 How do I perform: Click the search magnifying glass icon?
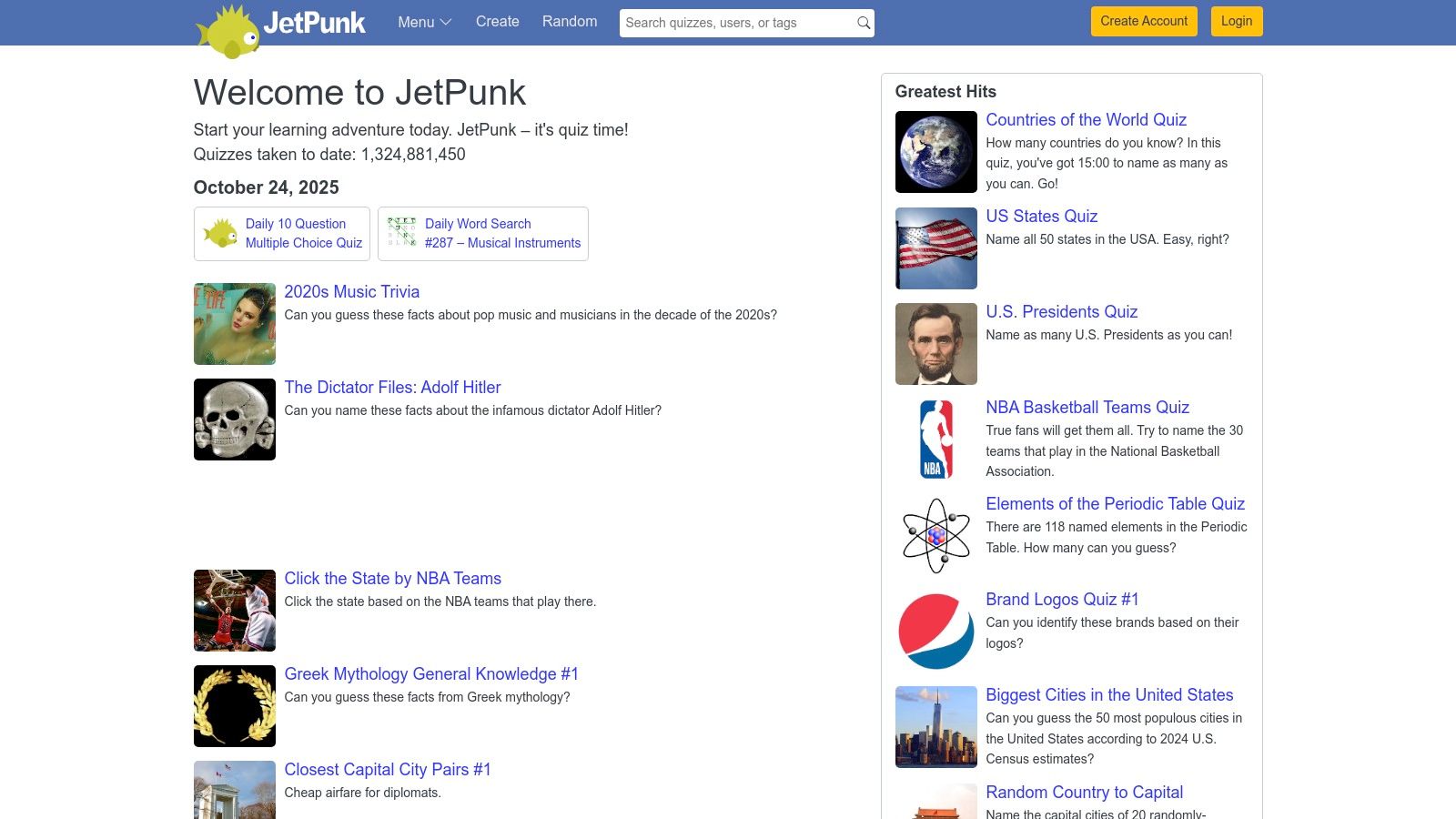pos(862,23)
